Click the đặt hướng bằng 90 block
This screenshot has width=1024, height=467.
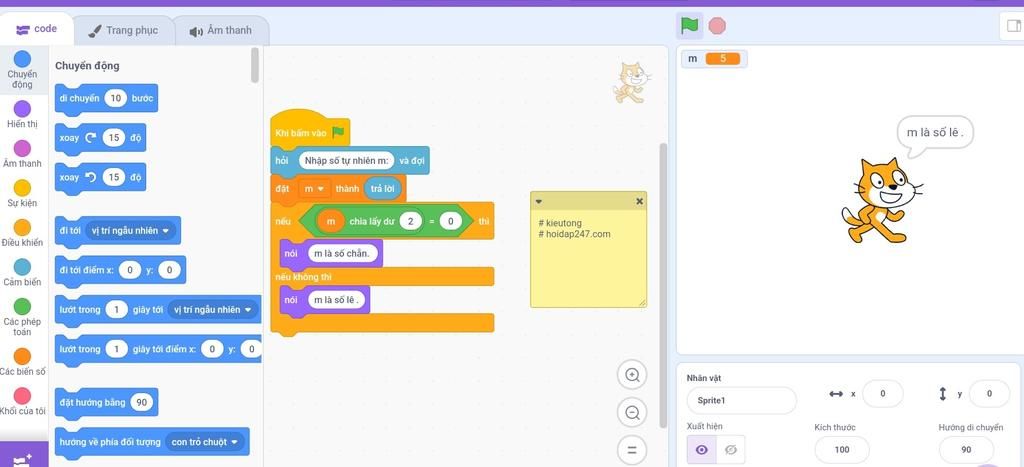[x=106, y=402]
